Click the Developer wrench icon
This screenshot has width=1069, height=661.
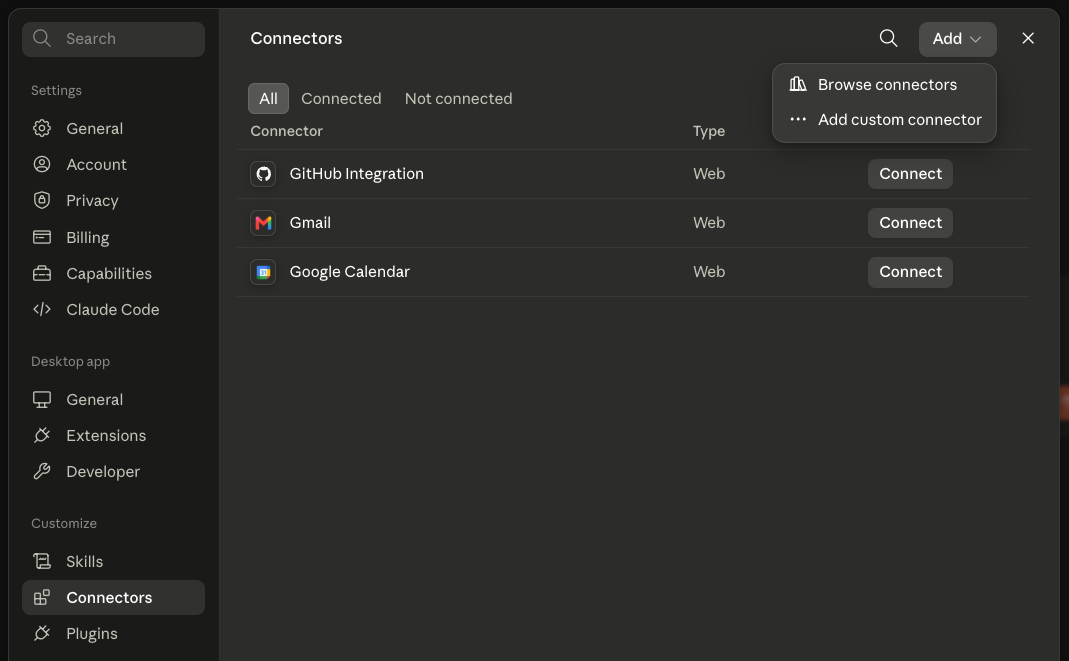42,472
